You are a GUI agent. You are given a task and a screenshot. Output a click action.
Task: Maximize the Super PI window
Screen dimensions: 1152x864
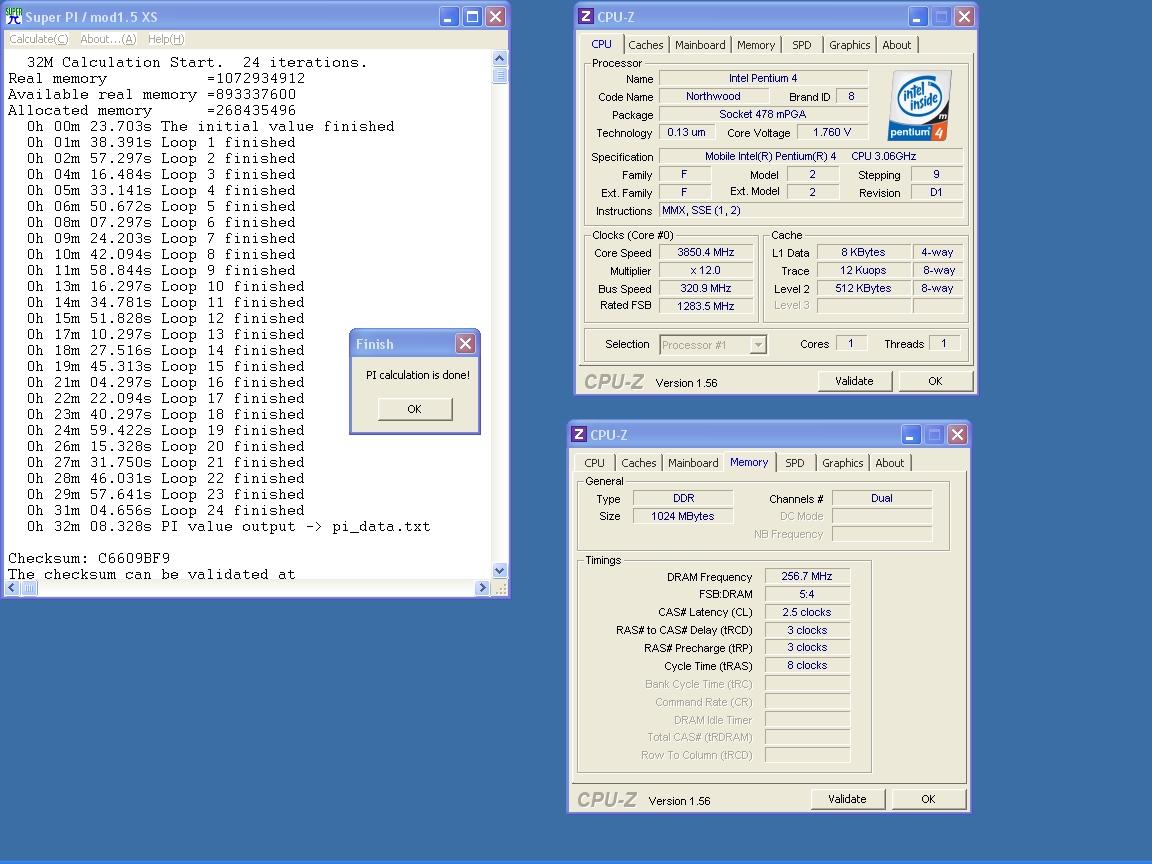point(472,16)
